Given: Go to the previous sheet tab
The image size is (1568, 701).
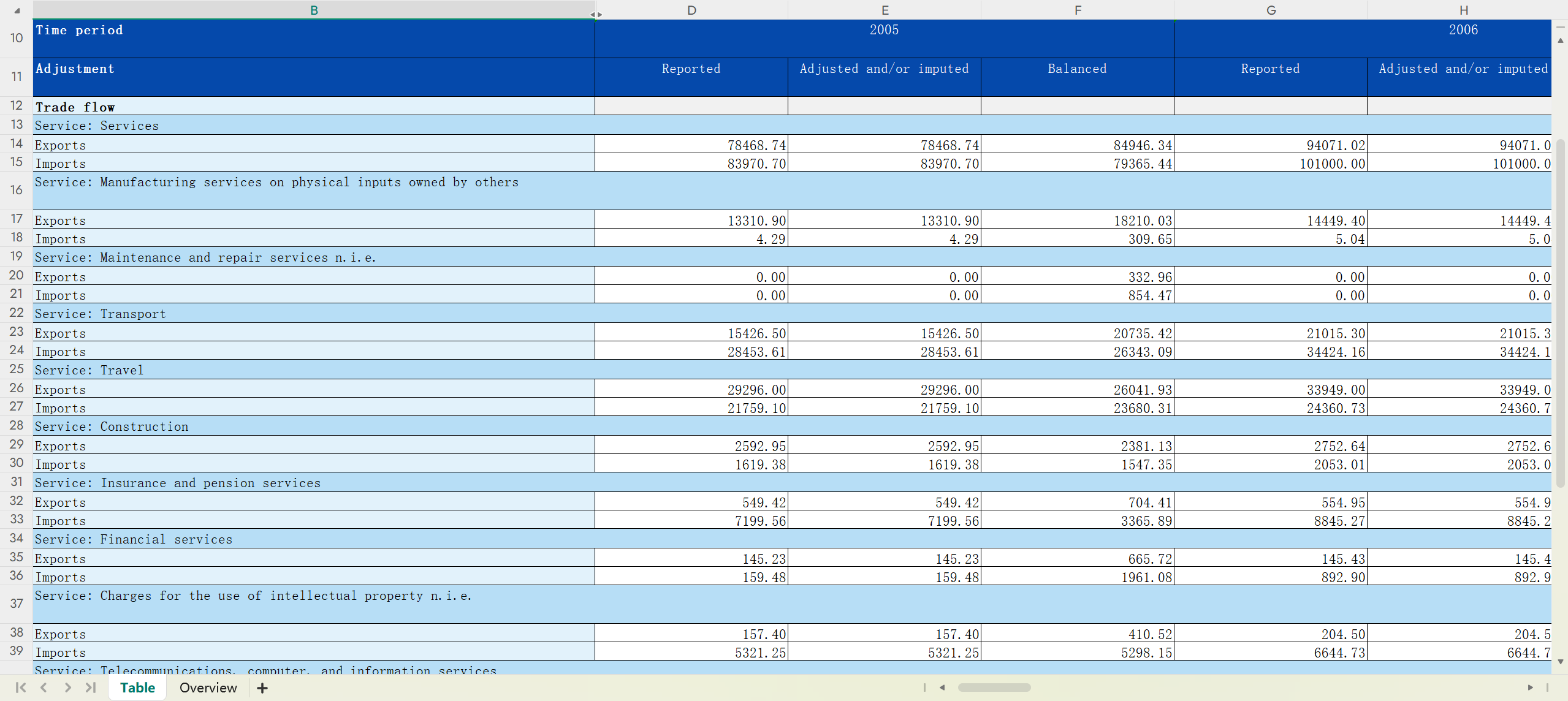Looking at the screenshot, I should pos(44,688).
